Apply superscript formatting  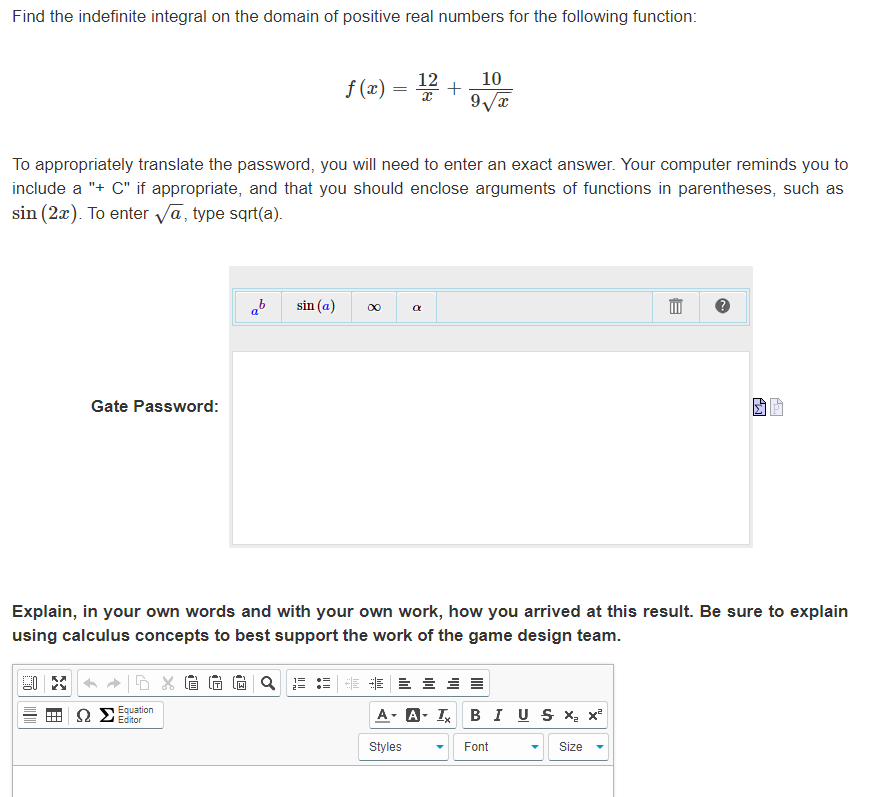(x=598, y=715)
